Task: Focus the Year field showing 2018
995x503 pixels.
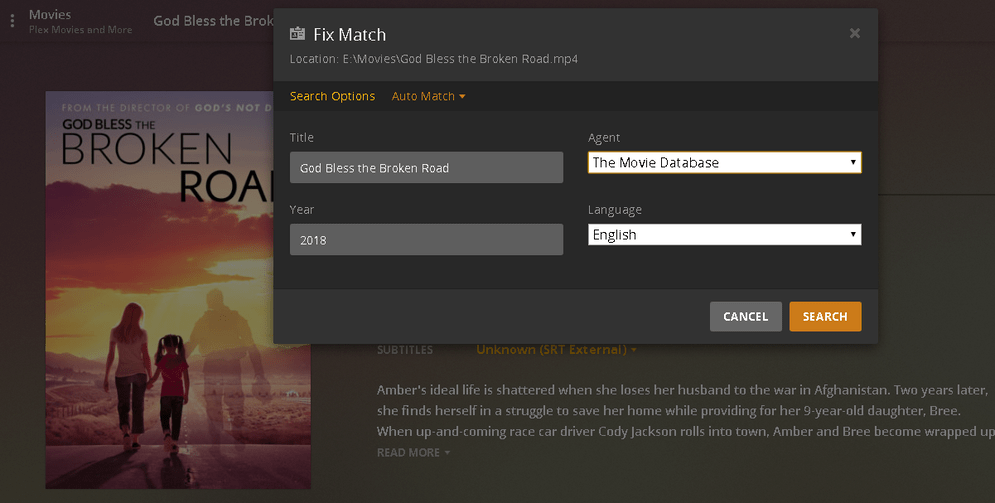Action: (426, 240)
